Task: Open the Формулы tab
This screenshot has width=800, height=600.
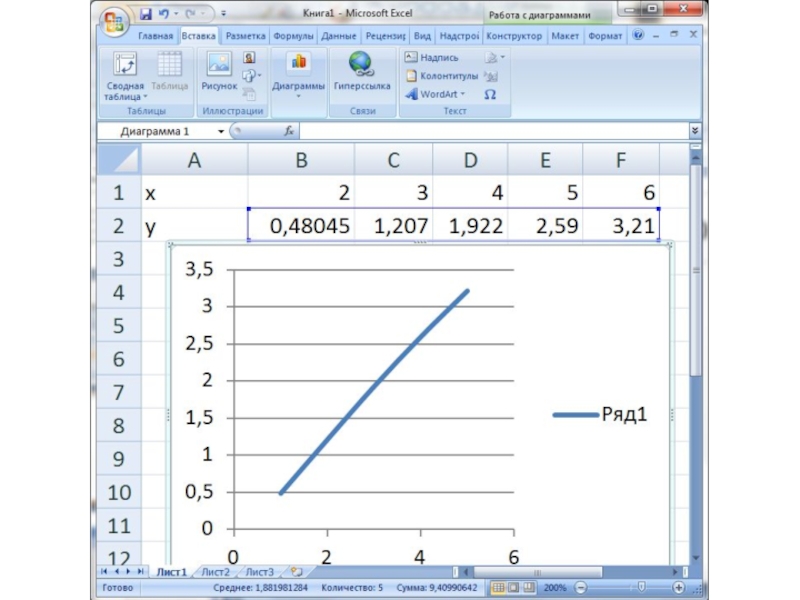Action: pos(293,36)
